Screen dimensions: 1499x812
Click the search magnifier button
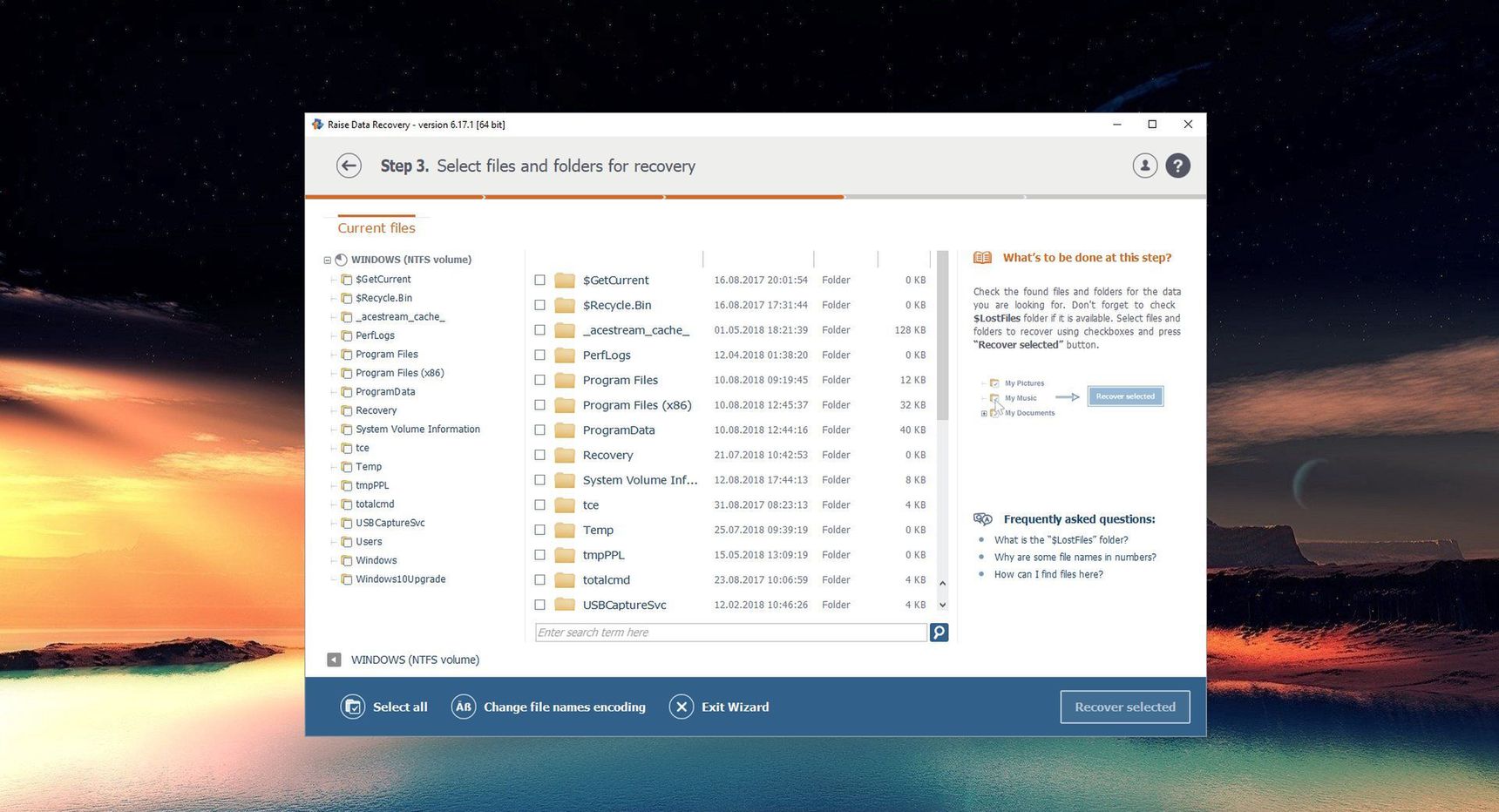pos(939,633)
